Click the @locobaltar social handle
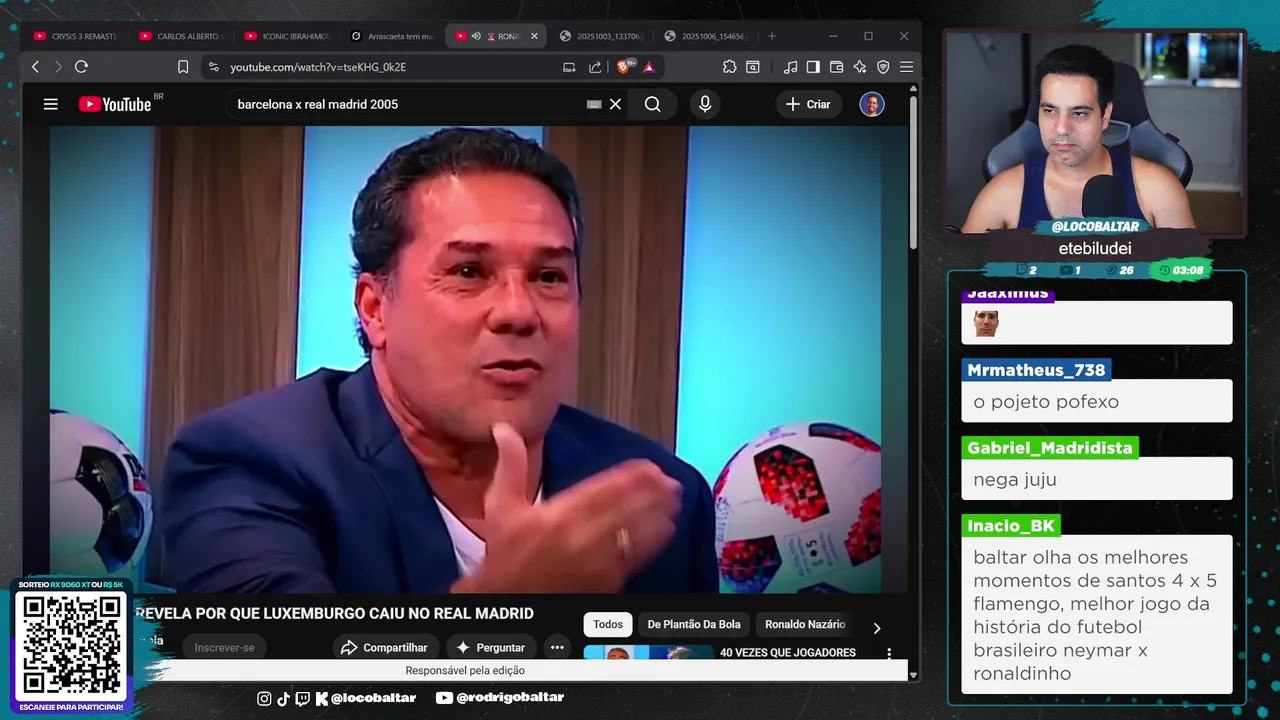The width and height of the screenshot is (1280, 720). tap(373, 698)
